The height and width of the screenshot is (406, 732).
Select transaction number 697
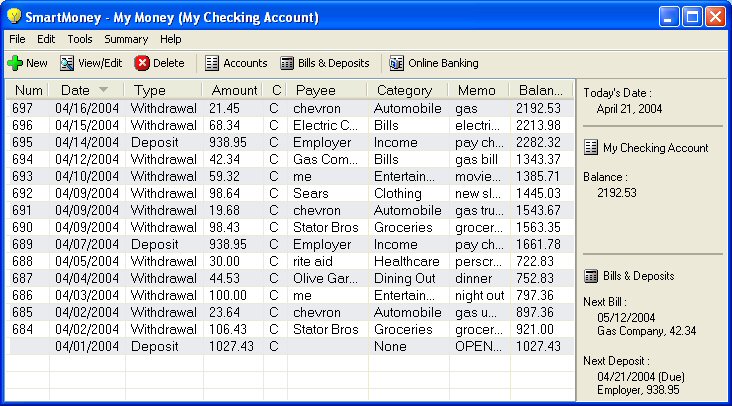point(22,108)
